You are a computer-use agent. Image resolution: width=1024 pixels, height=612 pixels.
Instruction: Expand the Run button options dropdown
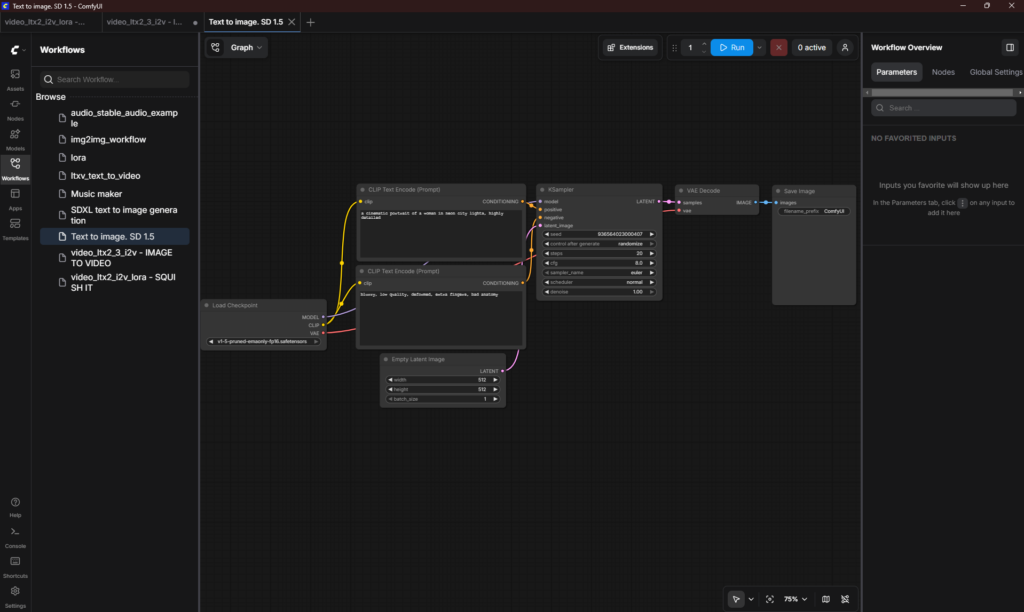pos(760,47)
